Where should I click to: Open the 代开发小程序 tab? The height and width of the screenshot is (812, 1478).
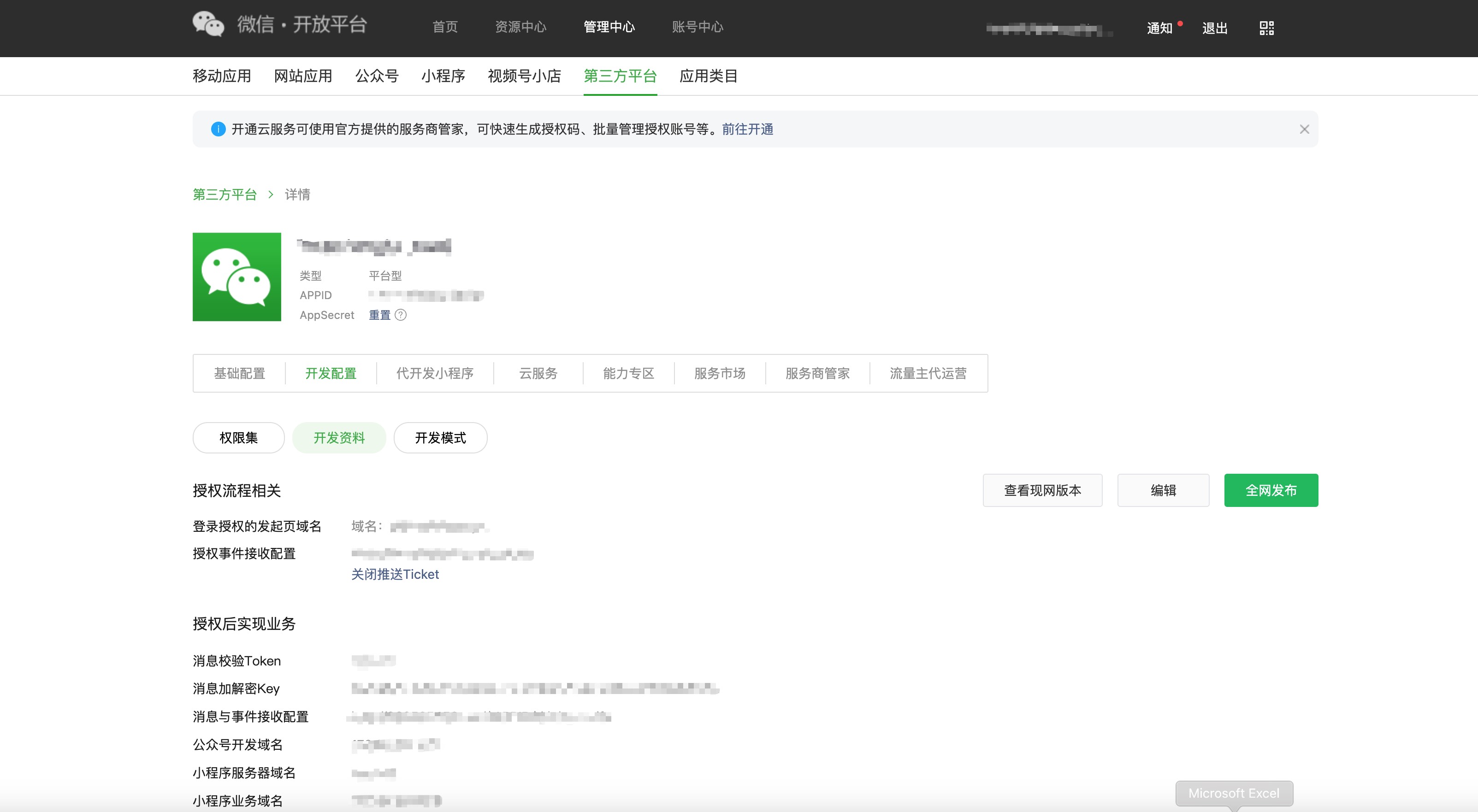click(x=434, y=373)
